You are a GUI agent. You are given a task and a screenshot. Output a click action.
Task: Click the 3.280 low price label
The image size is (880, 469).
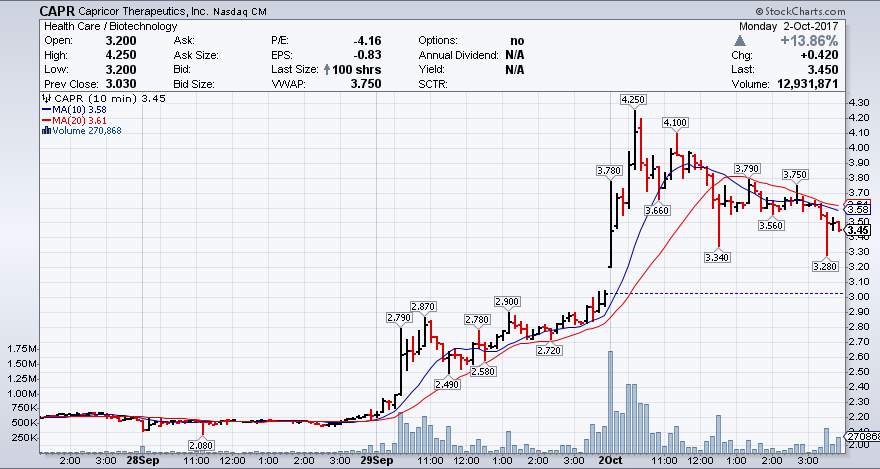pyautogui.click(x=826, y=266)
